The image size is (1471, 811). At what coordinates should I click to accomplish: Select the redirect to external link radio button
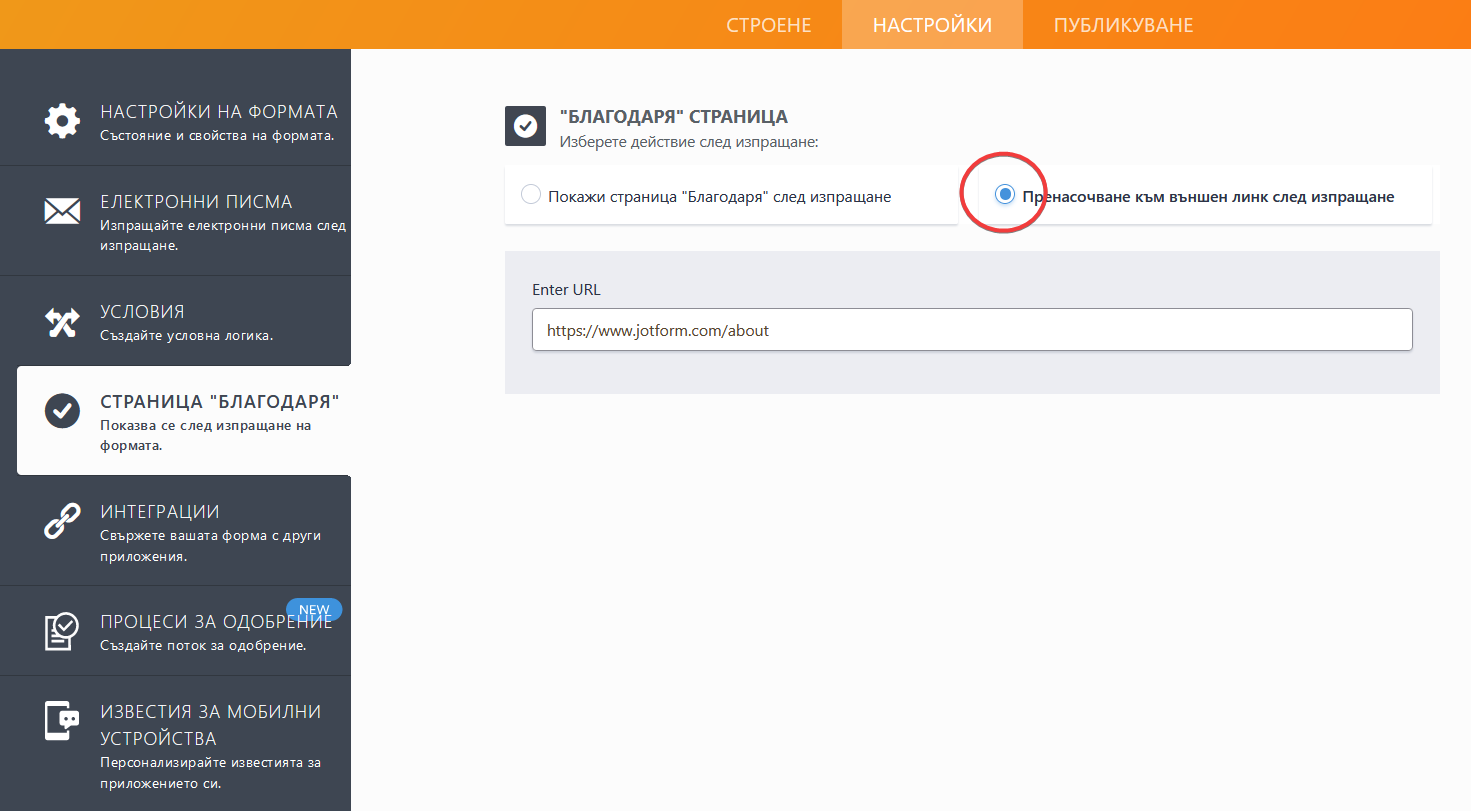[1005, 195]
